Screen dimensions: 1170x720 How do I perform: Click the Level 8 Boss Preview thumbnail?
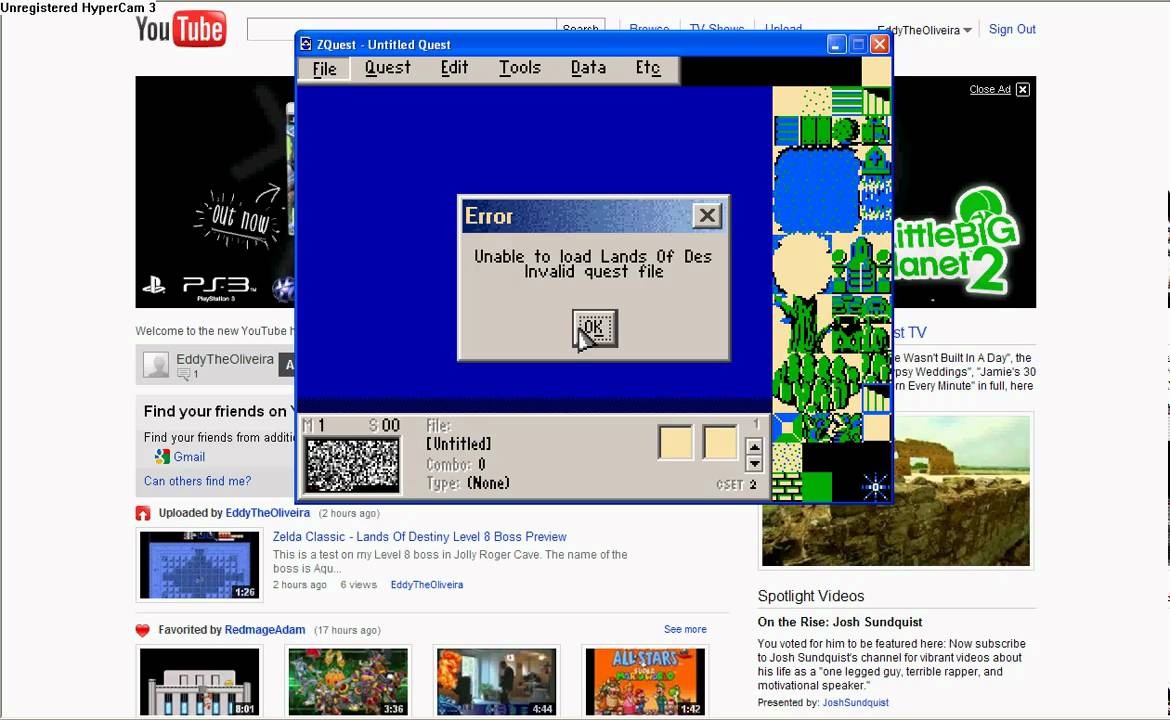pyautogui.click(x=199, y=565)
